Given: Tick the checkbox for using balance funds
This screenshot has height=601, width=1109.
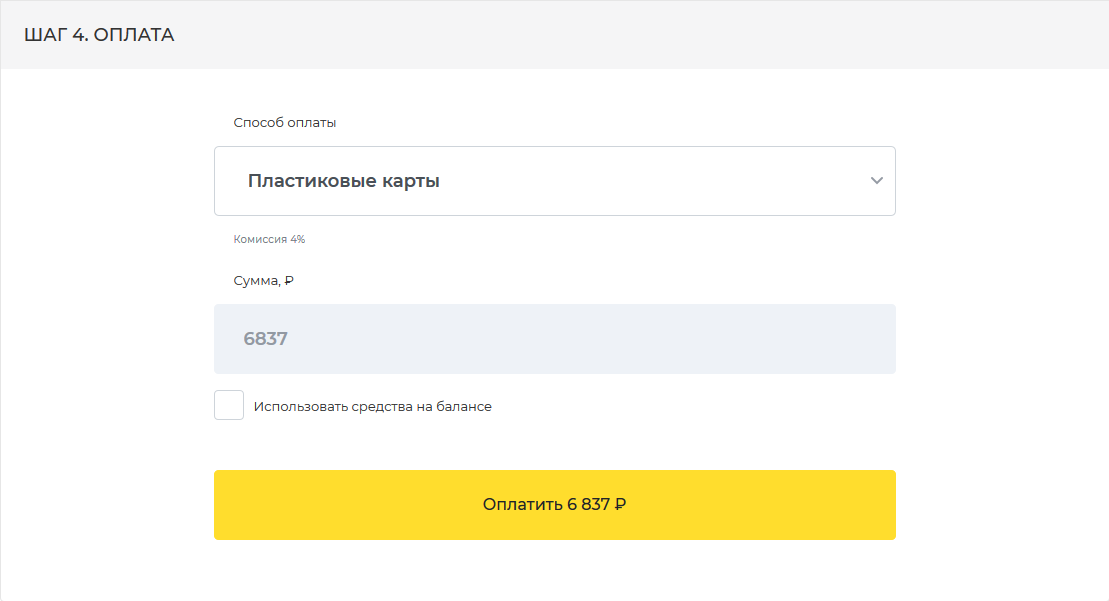Looking at the screenshot, I should pyautogui.click(x=229, y=406).
